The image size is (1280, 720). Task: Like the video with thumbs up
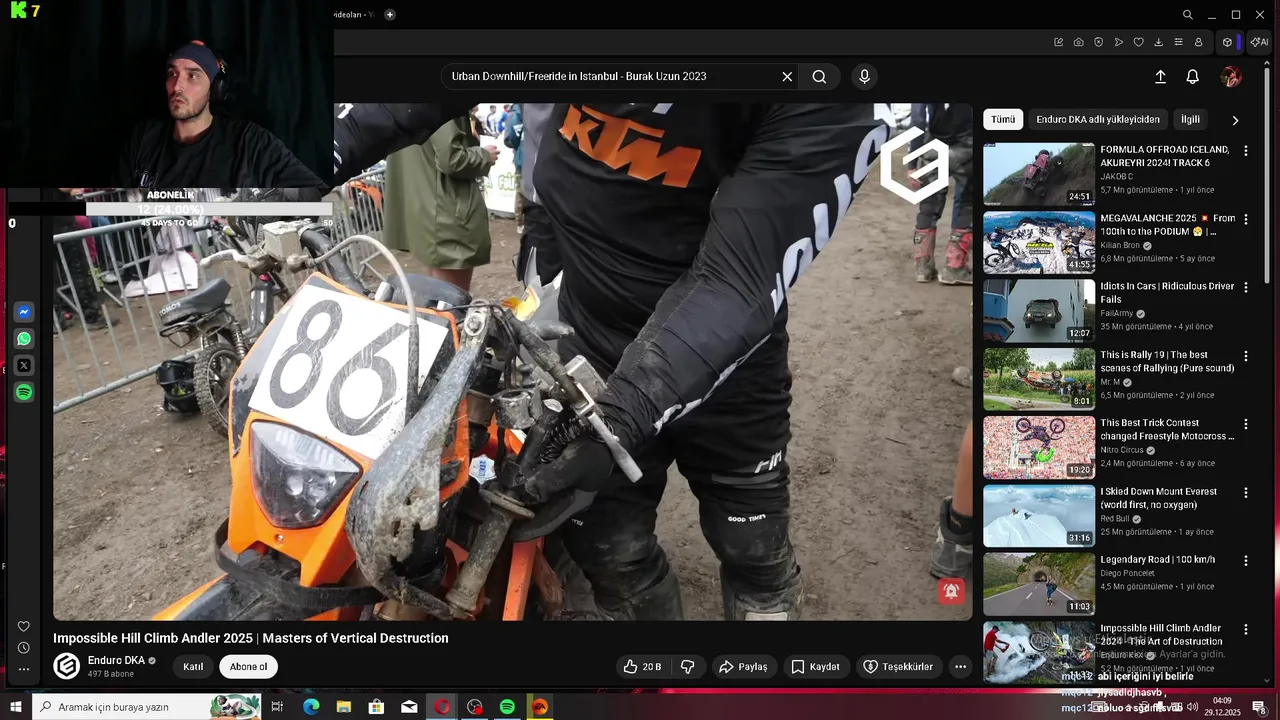[641, 667]
